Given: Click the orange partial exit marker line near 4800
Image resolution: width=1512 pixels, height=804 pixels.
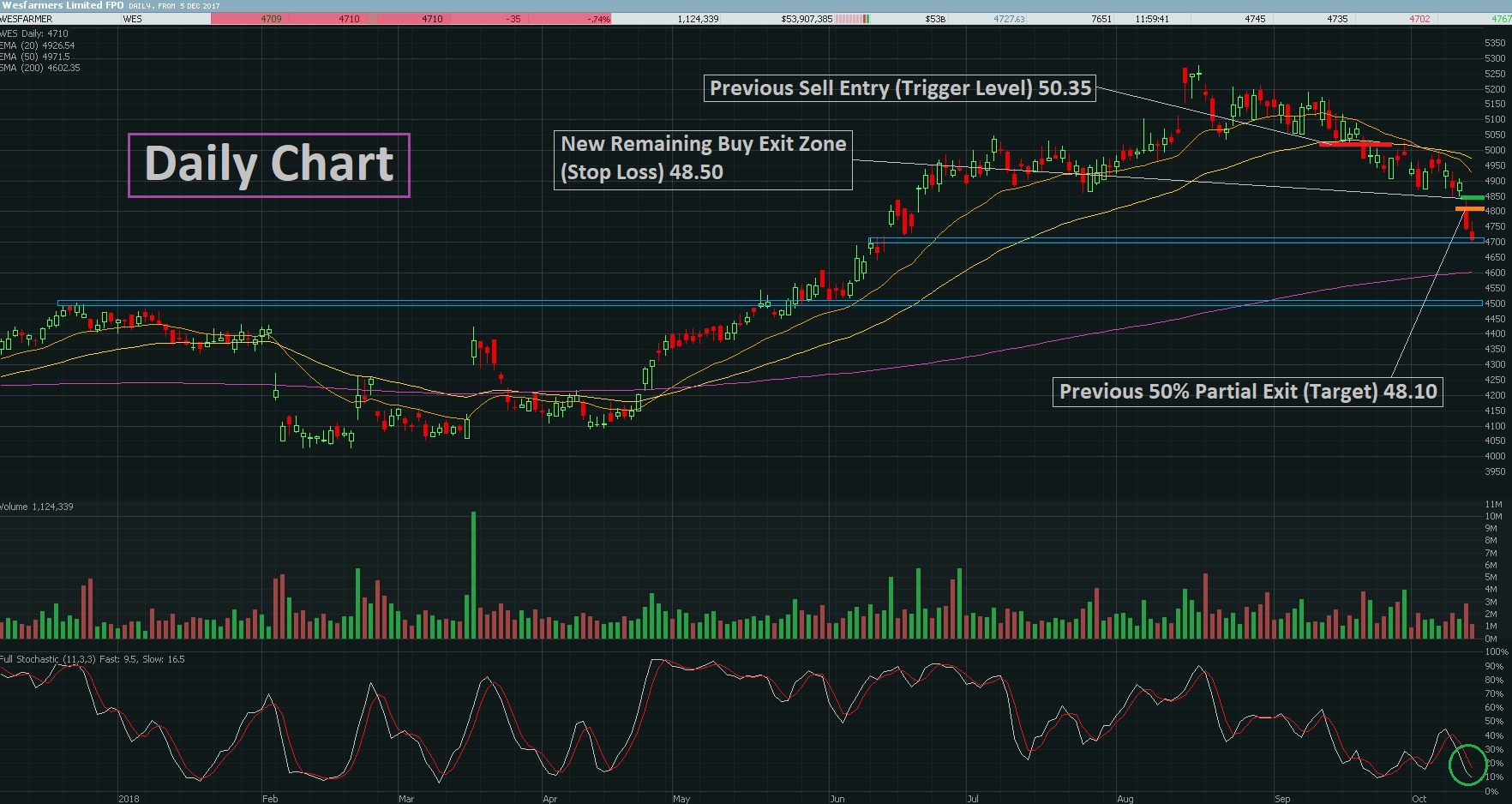Looking at the screenshot, I should 1469,209.
